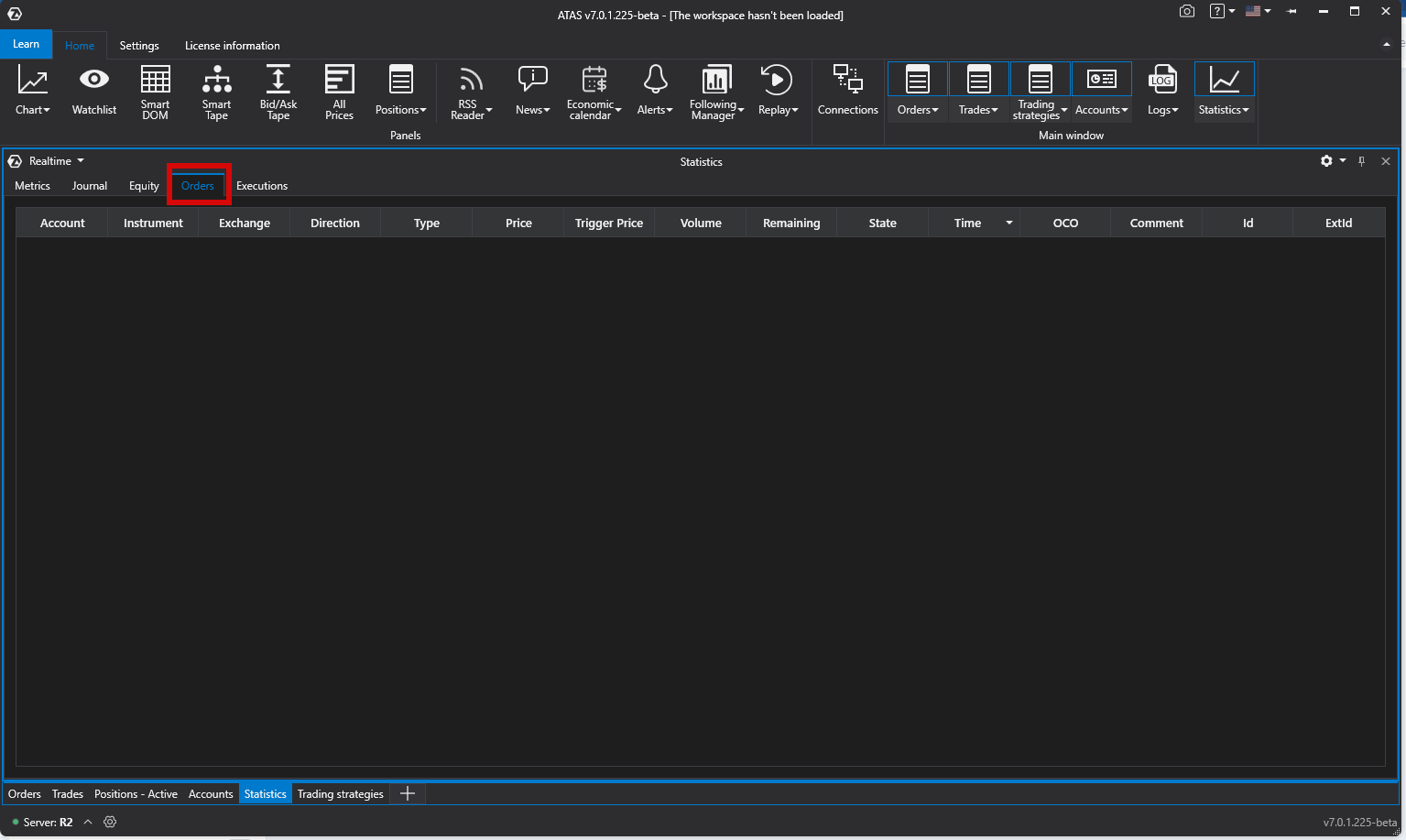Switch to the Journal tab
This screenshot has width=1406, height=840.
point(90,186)
